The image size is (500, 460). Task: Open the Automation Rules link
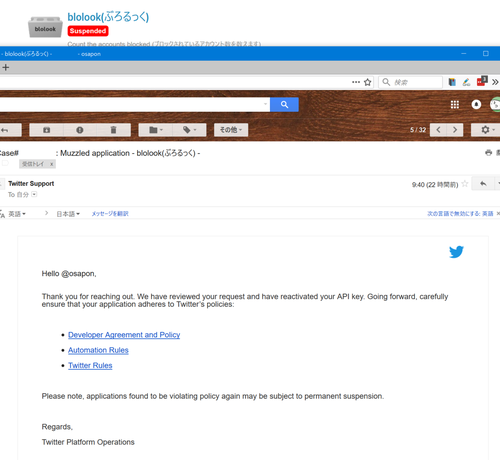(98, 350)
